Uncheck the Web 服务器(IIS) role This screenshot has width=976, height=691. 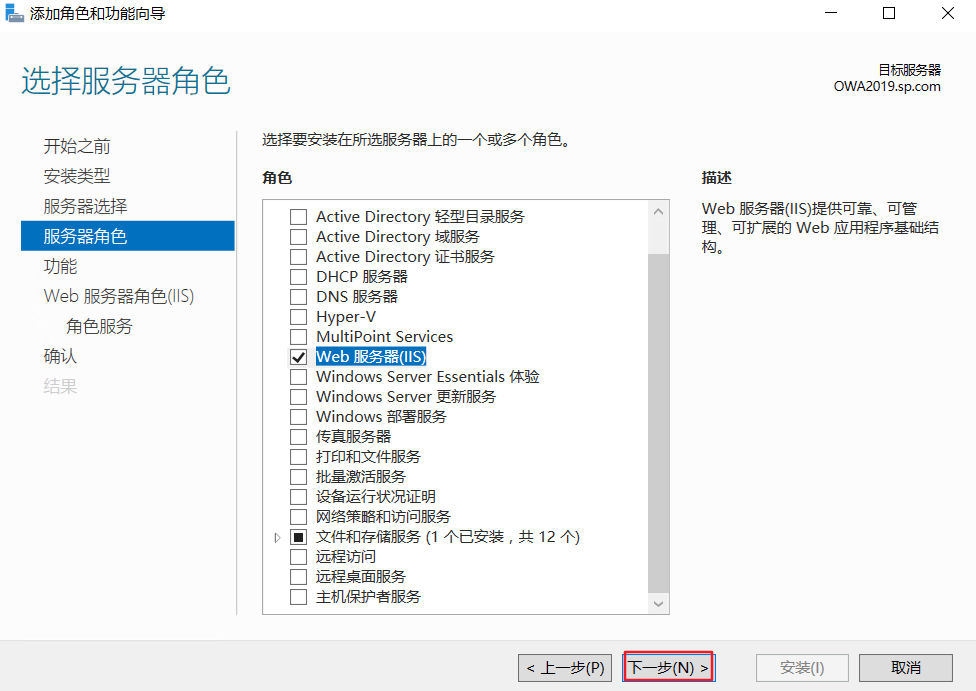click(x=297, y=356)
